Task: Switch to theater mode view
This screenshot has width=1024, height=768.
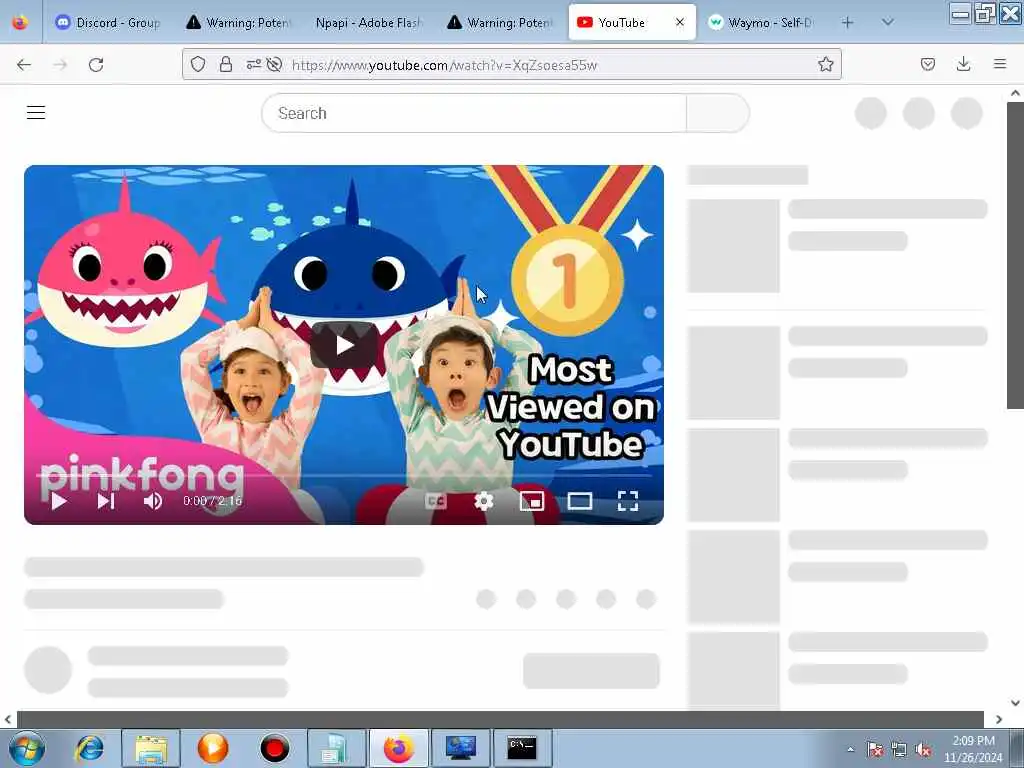Action: click(x=580, y=502)
